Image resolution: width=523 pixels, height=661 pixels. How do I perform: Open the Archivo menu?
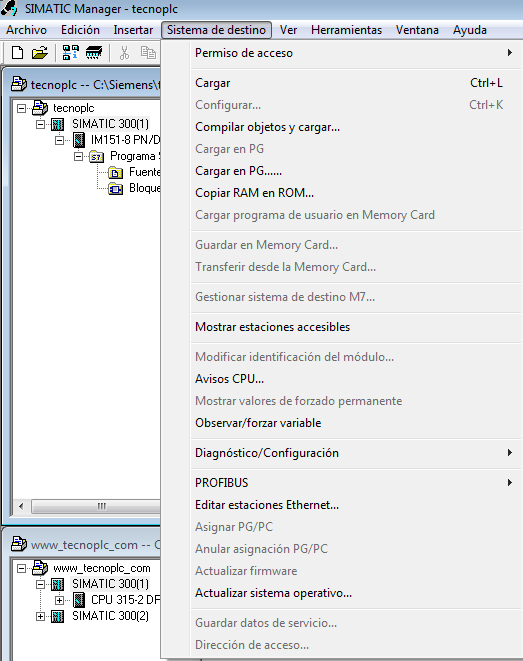click(x=26, y=30)
